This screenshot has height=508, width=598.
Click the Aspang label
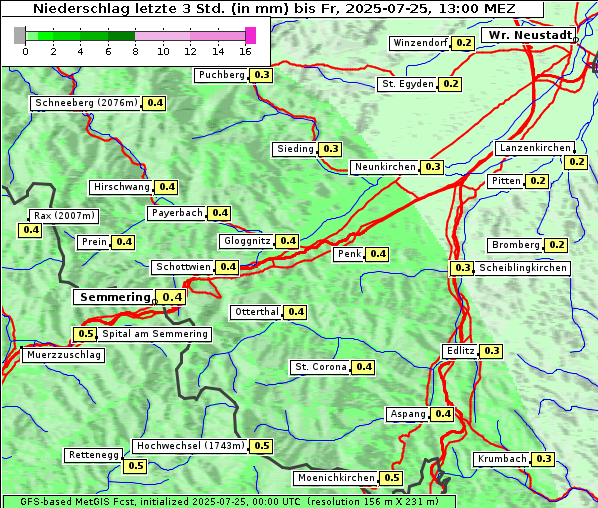(408, 415)
